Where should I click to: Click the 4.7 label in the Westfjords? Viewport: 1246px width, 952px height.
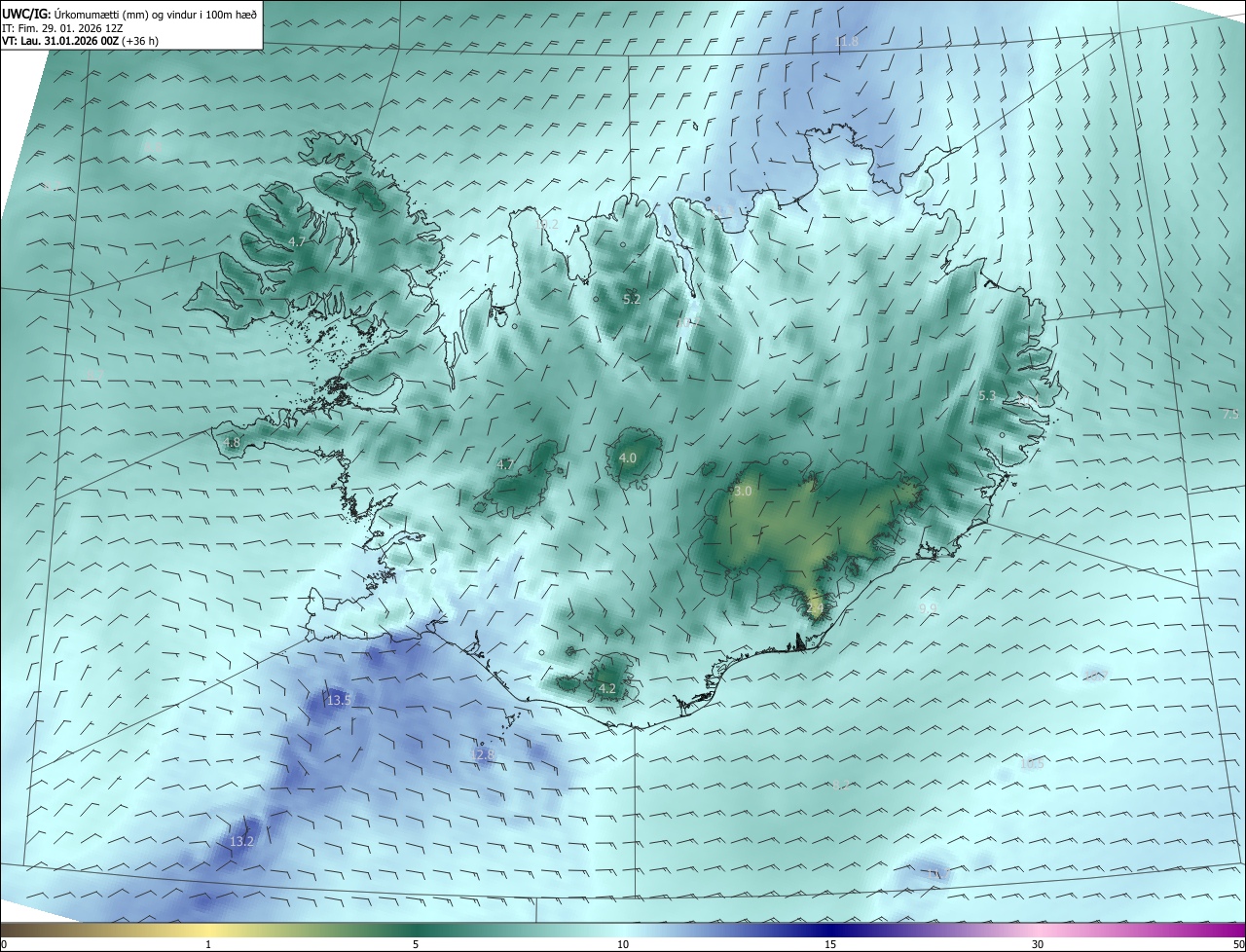[298, 241]
